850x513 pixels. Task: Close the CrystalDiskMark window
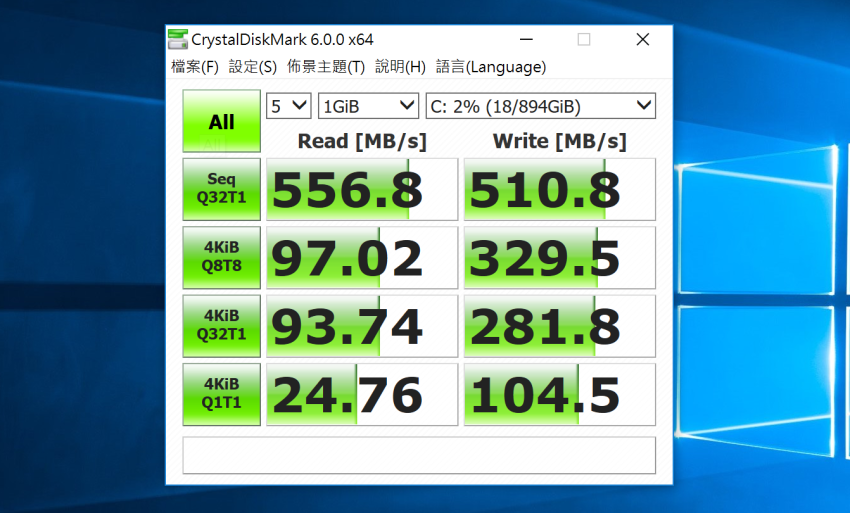pos(642,40)
